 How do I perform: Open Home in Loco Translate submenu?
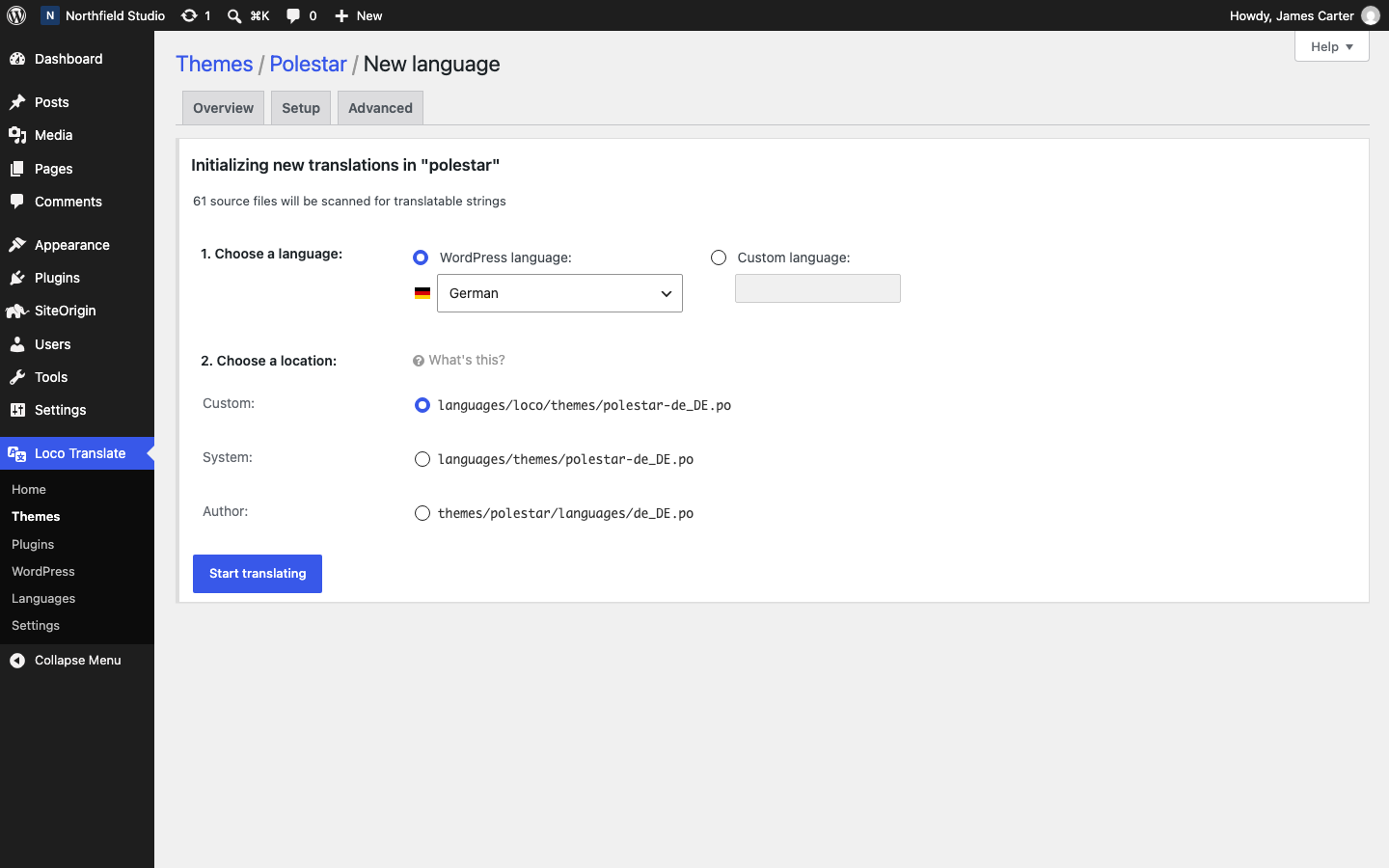coord(29,490)
